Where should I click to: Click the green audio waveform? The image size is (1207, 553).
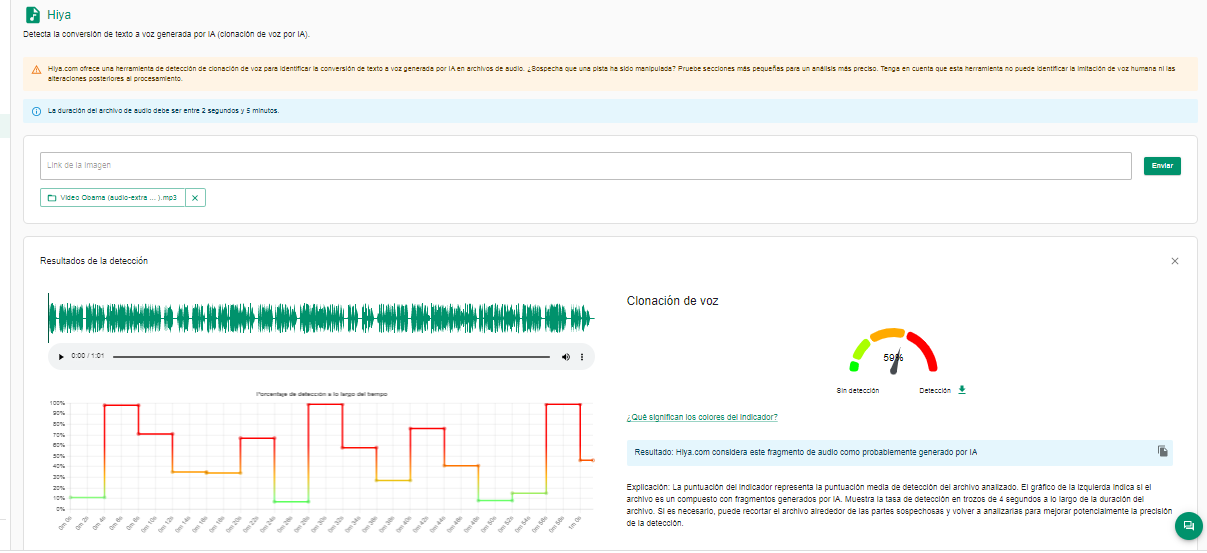pos(321,319)
